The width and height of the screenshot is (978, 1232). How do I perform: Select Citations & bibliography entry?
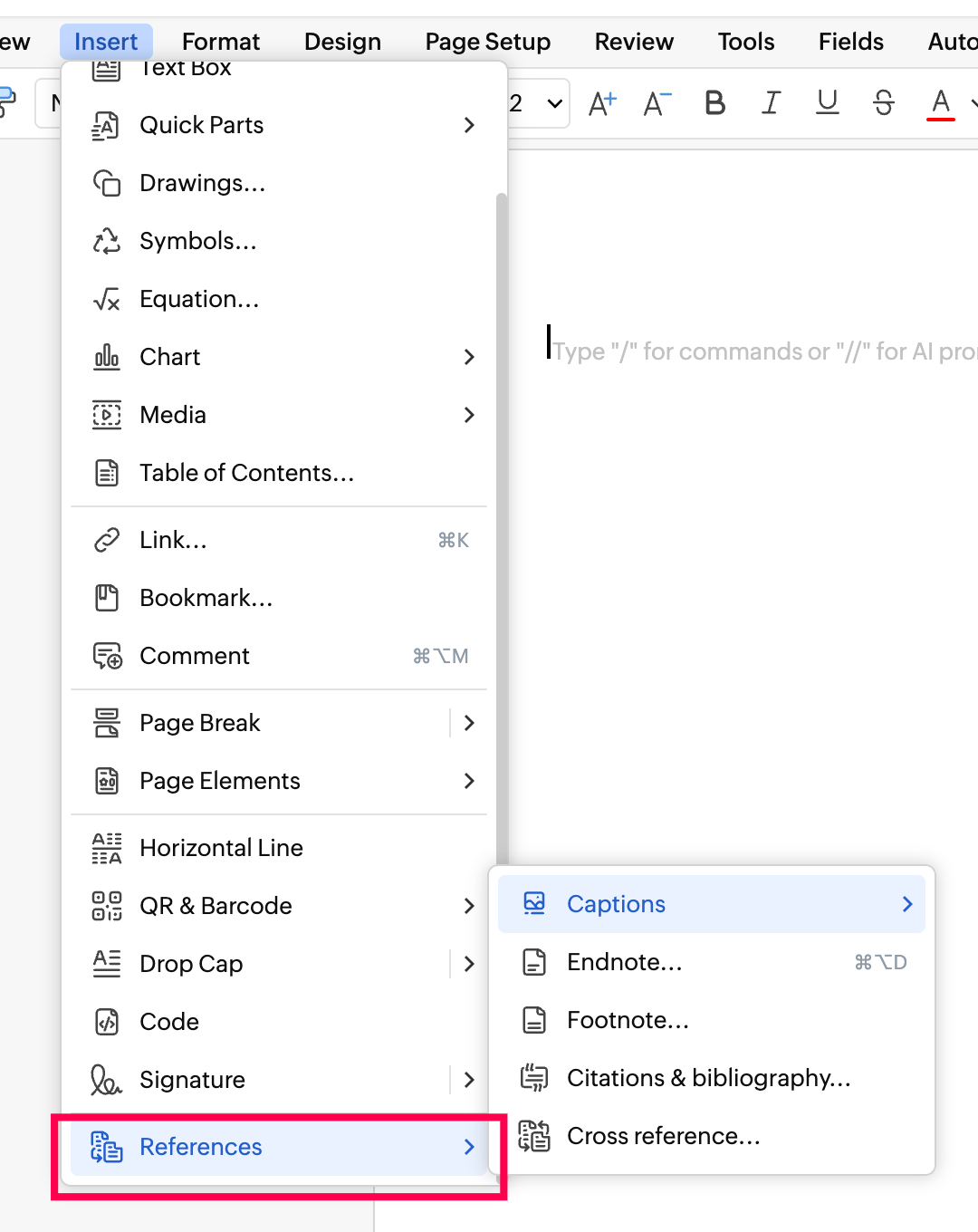708,1078
